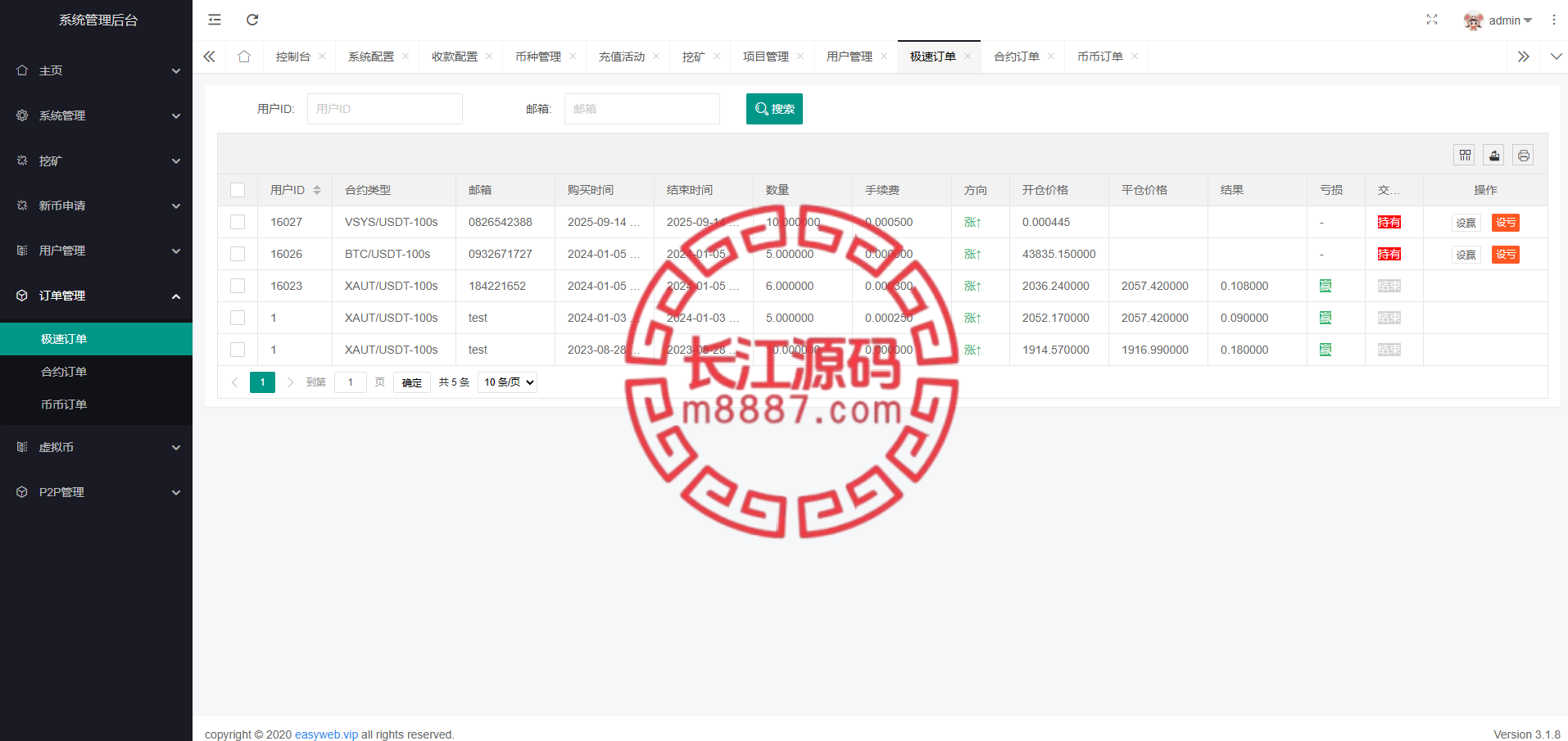Sort by 用户ID using the sort arrows
The image size is (1568, 741).
[317, 190]
